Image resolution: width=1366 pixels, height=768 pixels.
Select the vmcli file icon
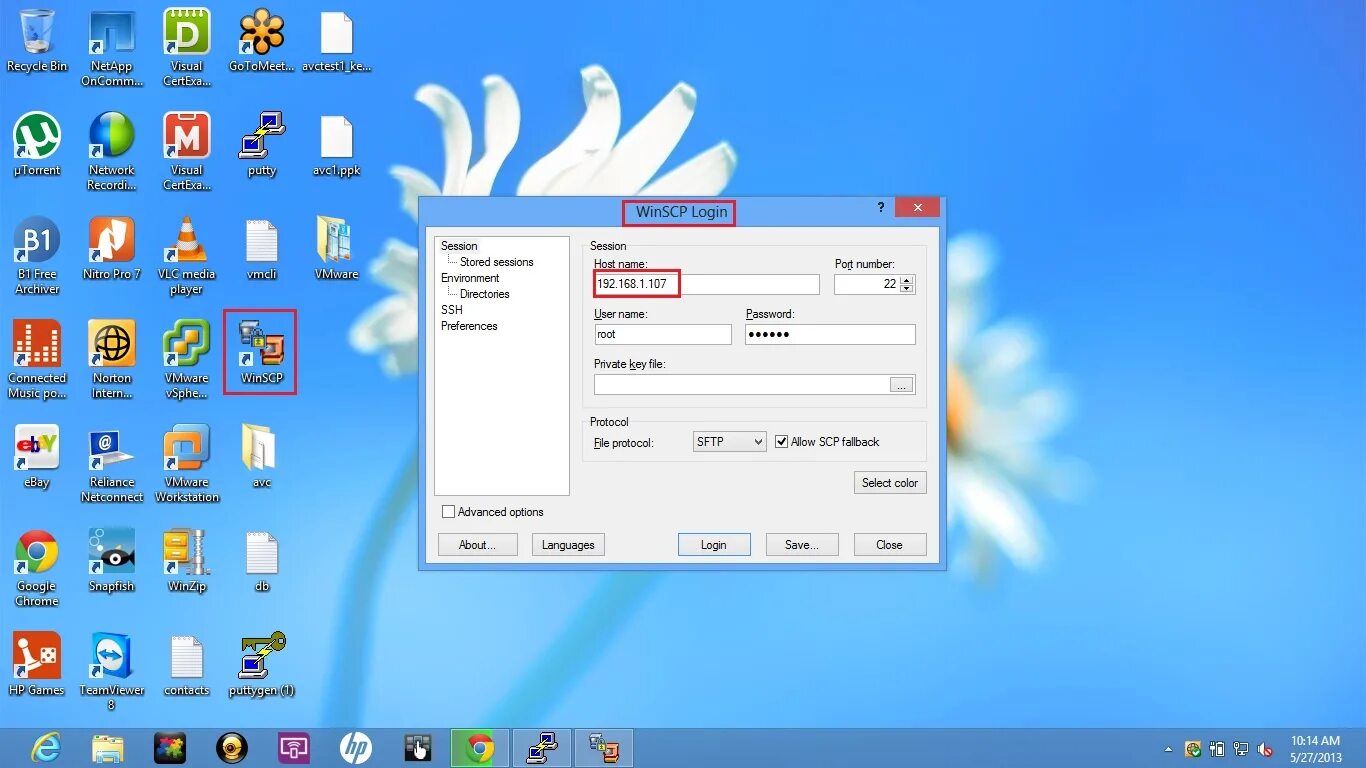coord(262,249)
